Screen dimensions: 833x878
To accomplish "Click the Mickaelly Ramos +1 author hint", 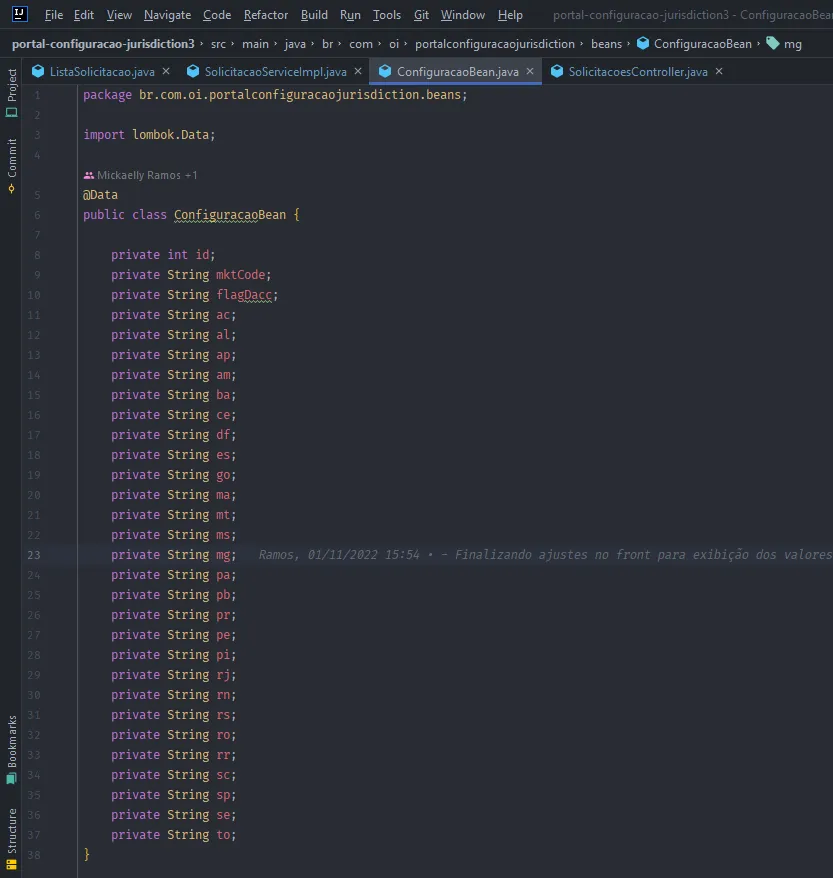I will point(147,175).
